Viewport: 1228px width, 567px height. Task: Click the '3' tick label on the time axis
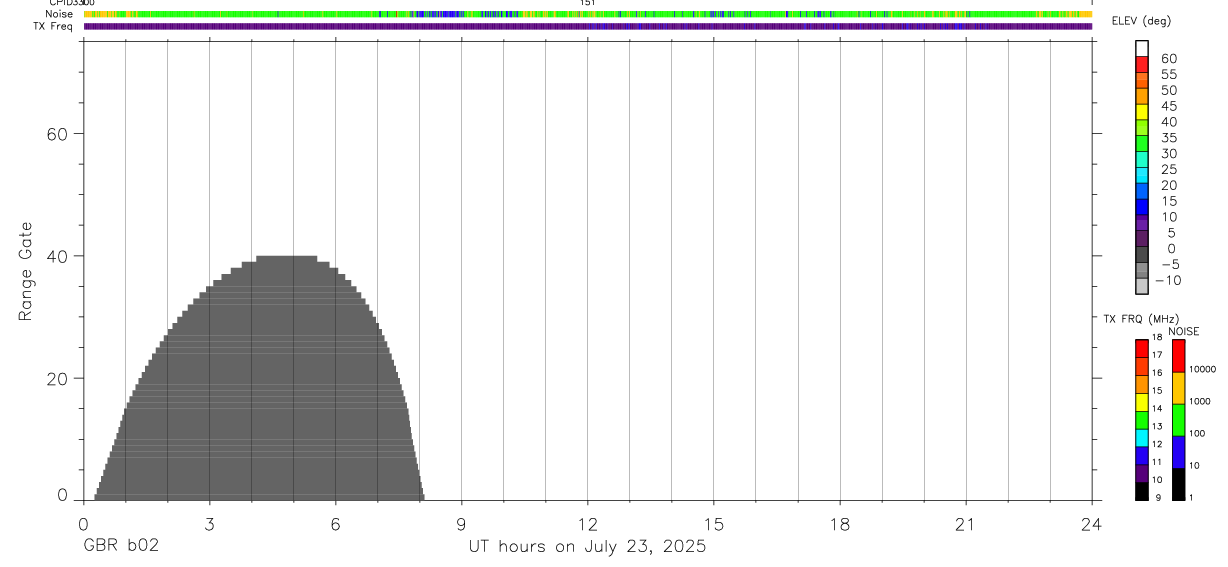tap(209, 524)
